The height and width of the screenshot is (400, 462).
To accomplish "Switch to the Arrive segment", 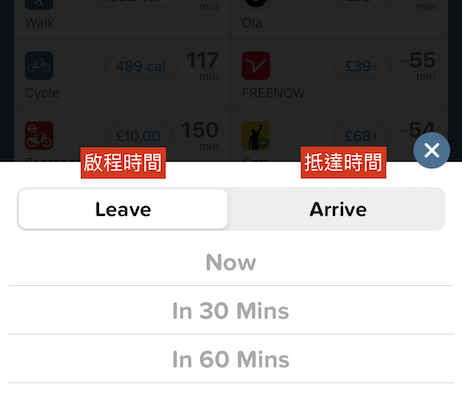I will point(337,209).
